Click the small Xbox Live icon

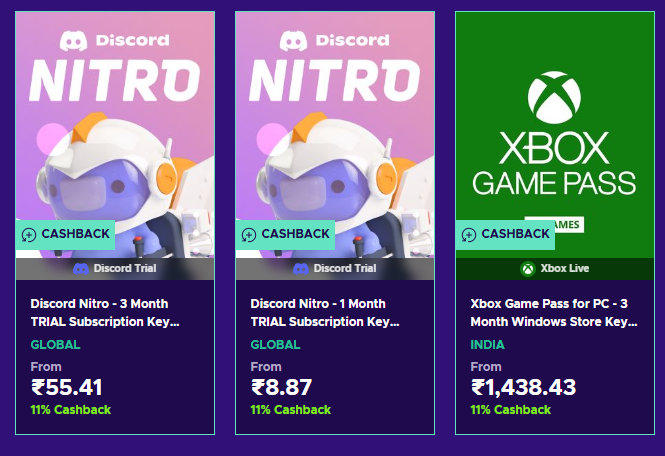[x=528, y=269]
